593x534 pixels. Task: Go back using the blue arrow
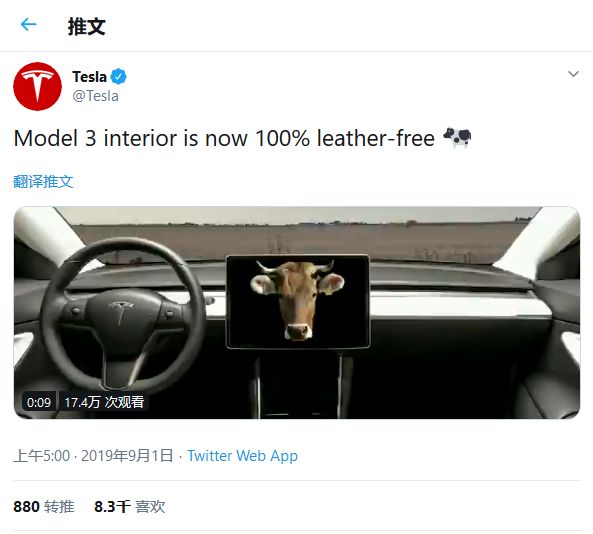[28, 25]
